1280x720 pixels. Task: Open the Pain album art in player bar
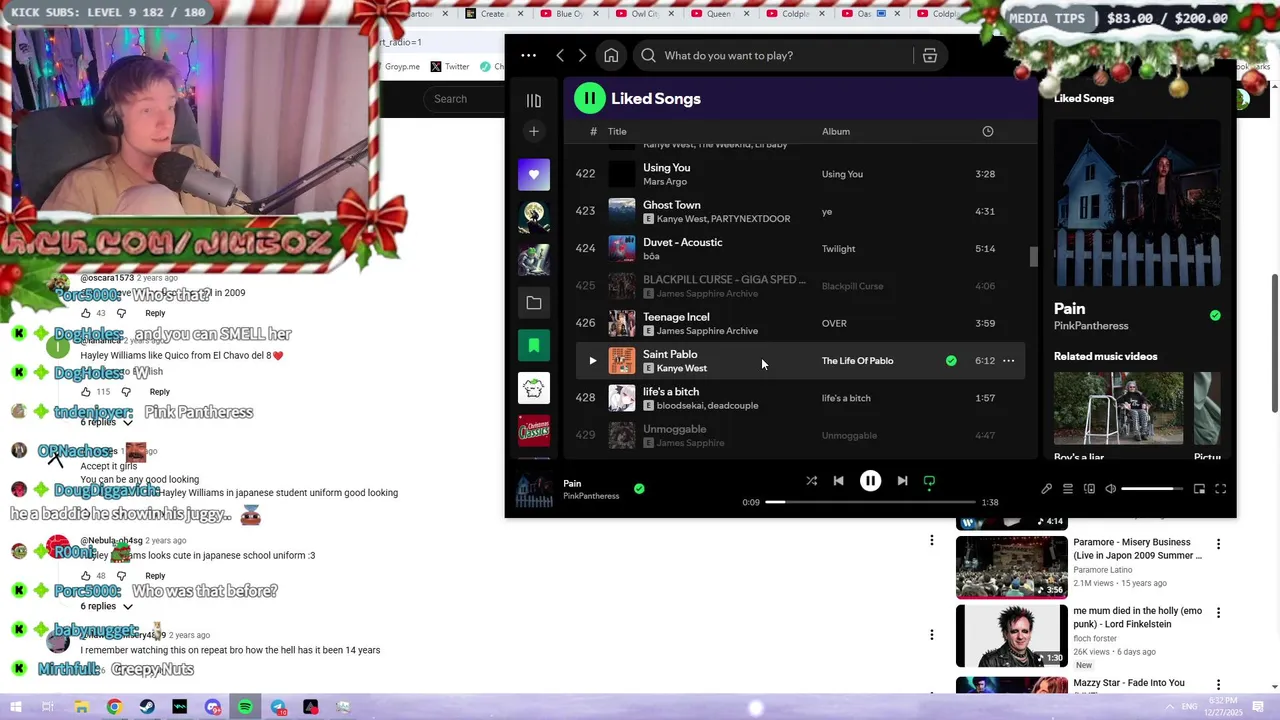(534, 491)
